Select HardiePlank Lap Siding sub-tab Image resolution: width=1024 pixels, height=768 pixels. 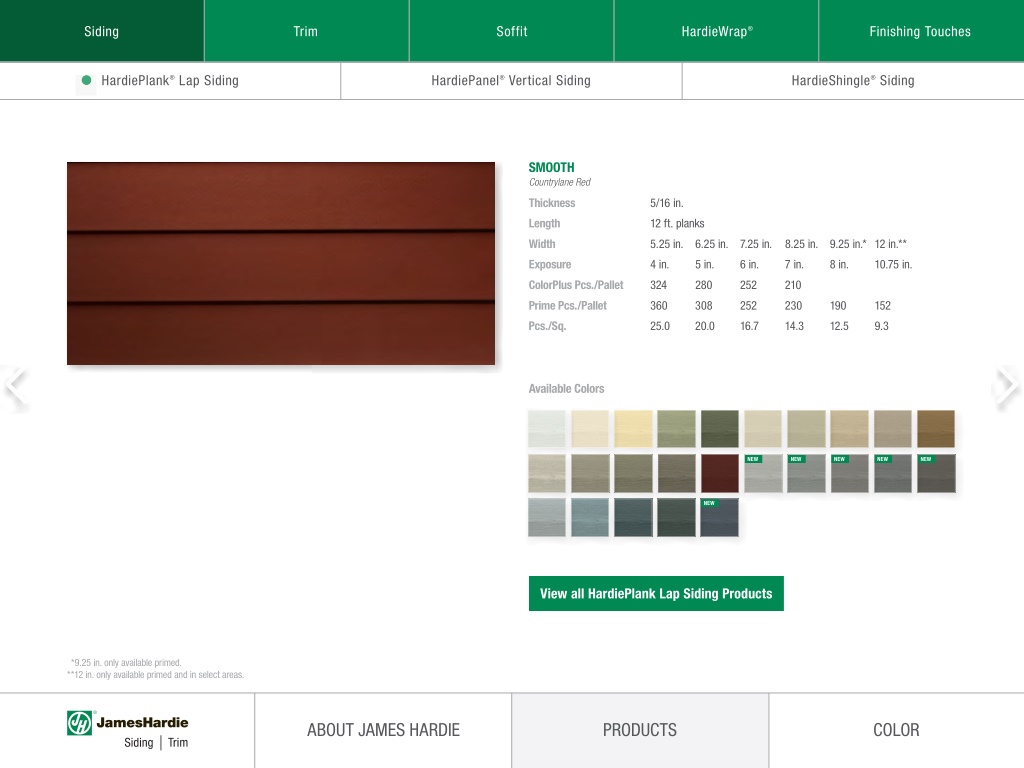click(170, 81)
